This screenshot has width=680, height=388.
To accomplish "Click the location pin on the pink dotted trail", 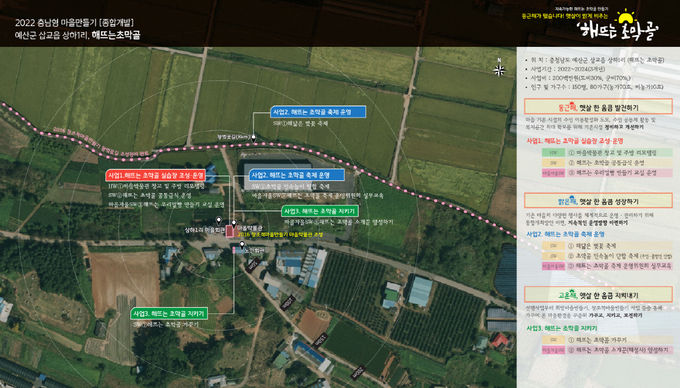I will (254, 137).
